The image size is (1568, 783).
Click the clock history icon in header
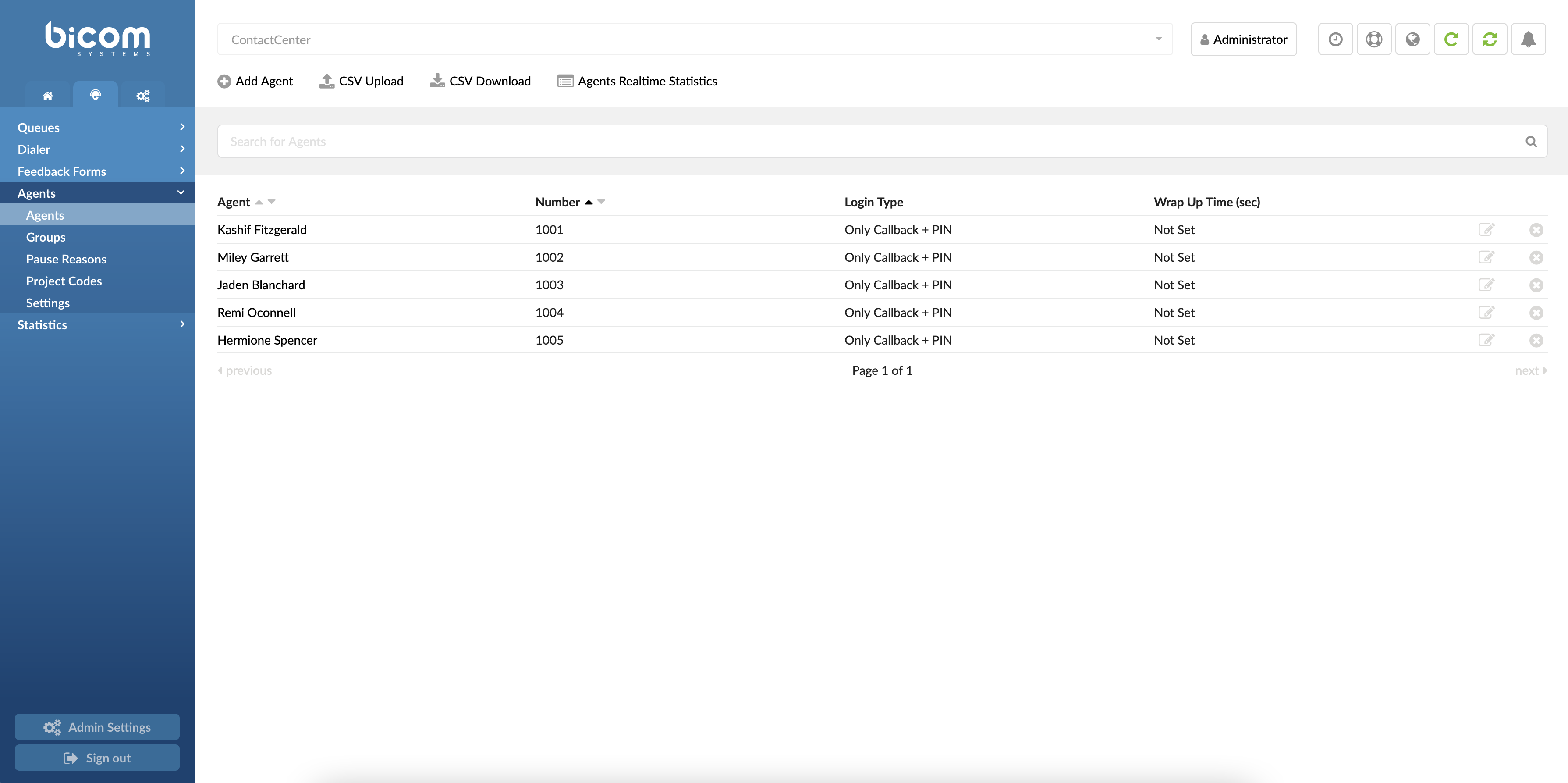point(1335,39)
